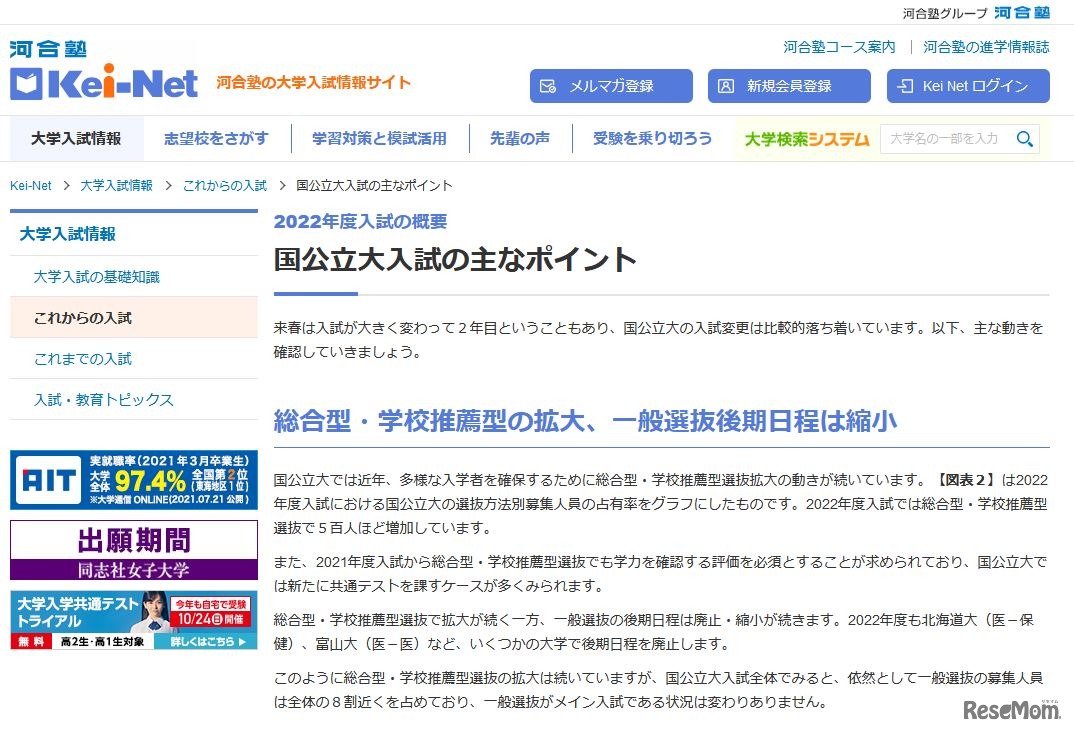Image resolution: width=1074 pixels, height=733 pixels.
Task: Open 受験を乗り切ろう from the navigation bar
Action: coord(652,139)
